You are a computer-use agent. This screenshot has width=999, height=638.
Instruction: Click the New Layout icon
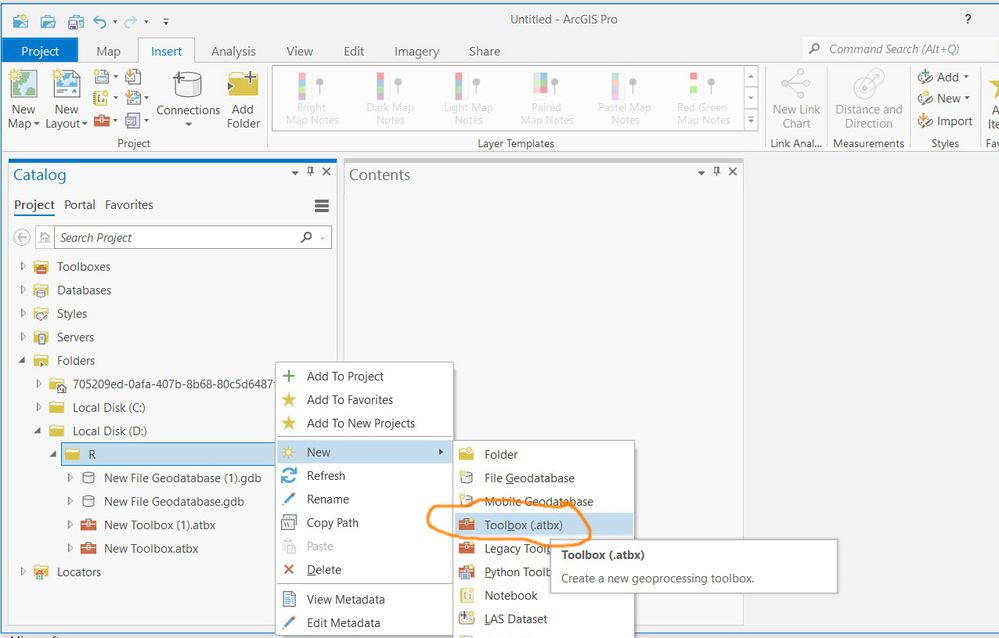(66, 84)
